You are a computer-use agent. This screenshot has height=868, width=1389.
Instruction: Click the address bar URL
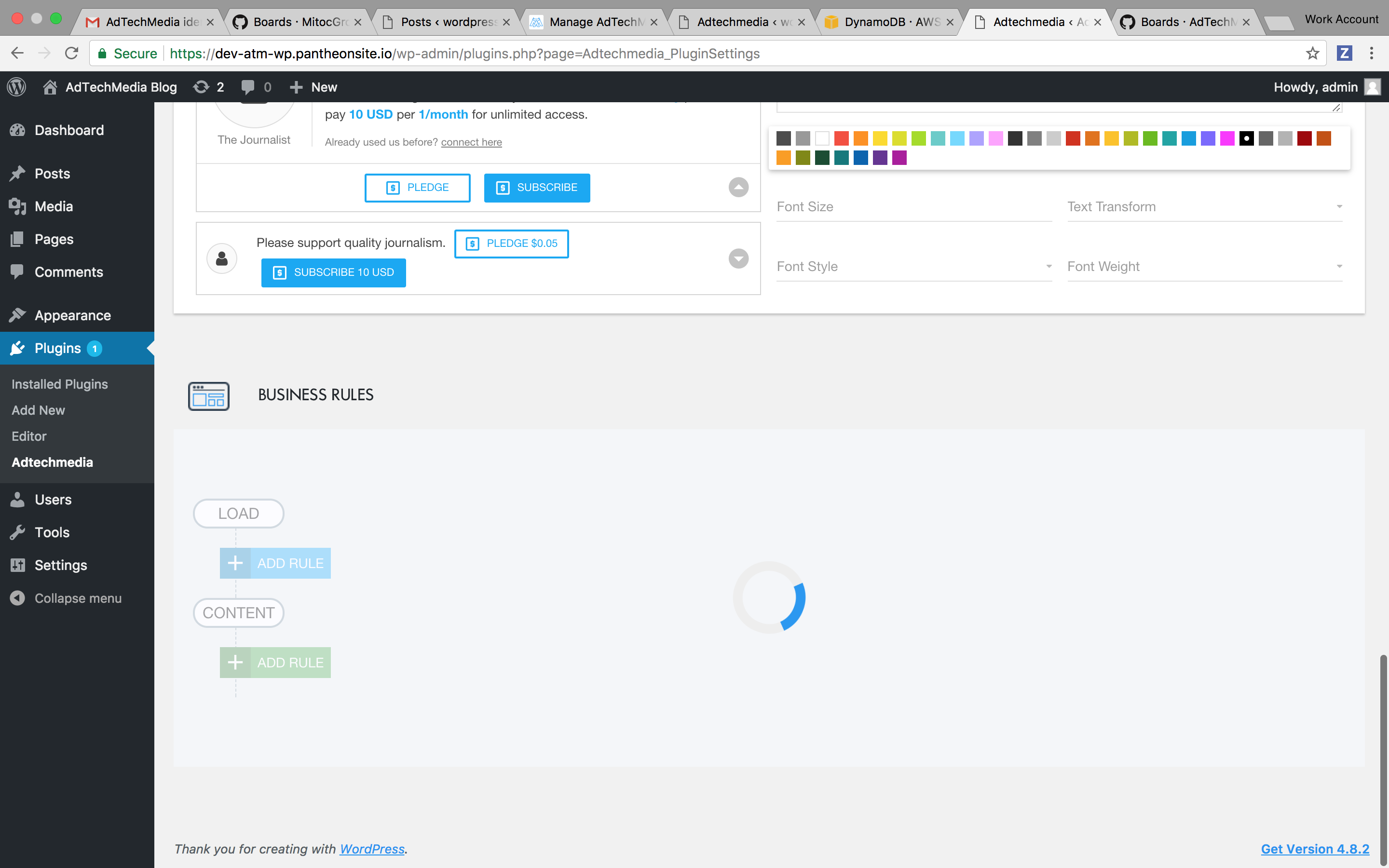pos(465,54)
